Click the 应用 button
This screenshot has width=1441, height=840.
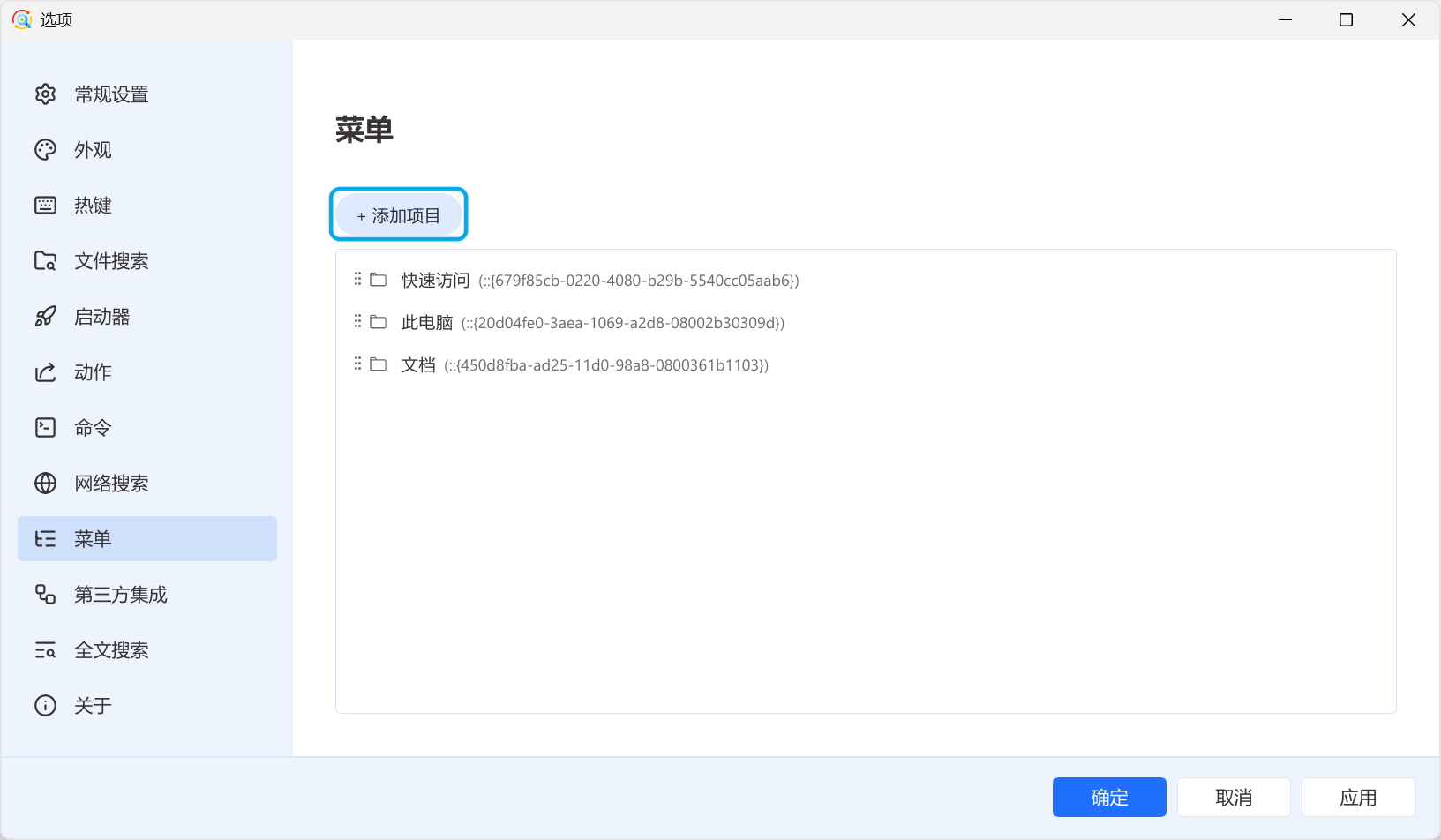pos(1358,798)
